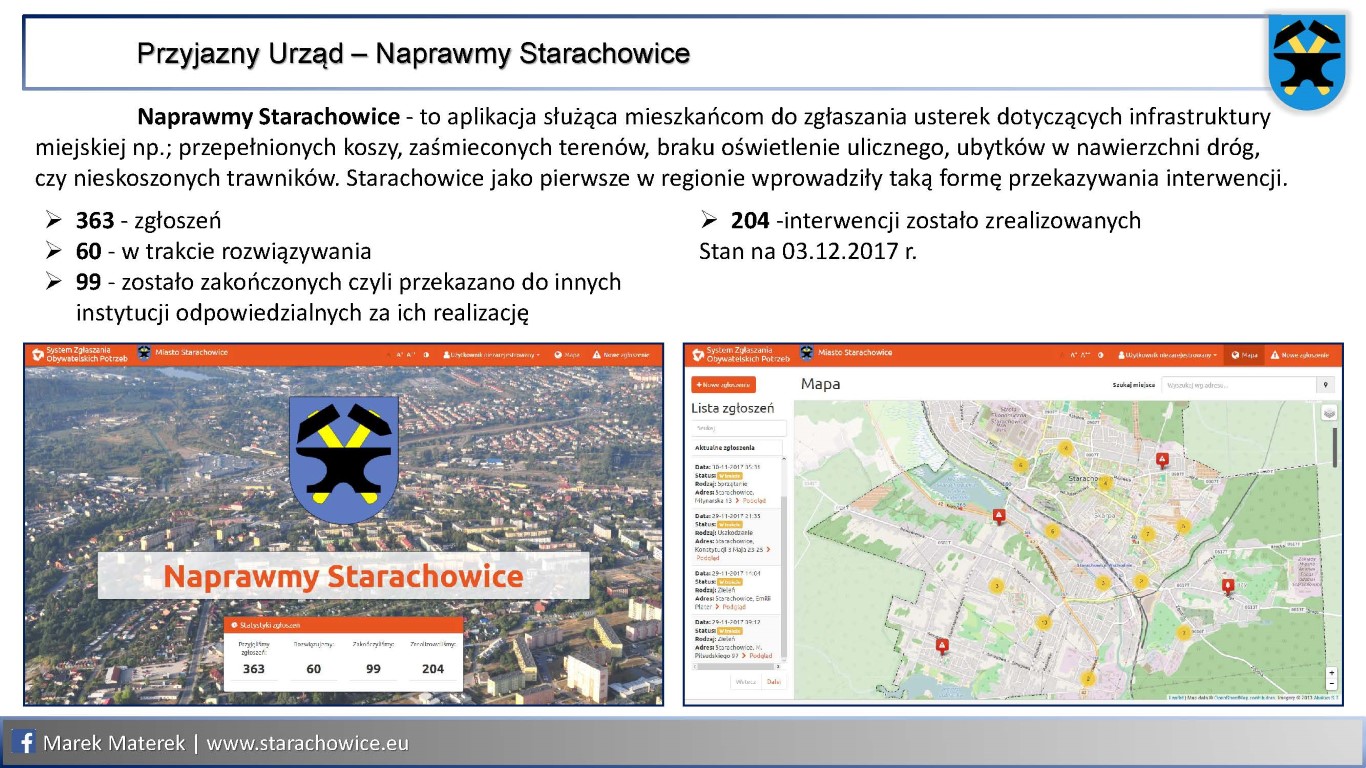Click the map layers icon
1366x768 pixels.
pos(1329,412)
